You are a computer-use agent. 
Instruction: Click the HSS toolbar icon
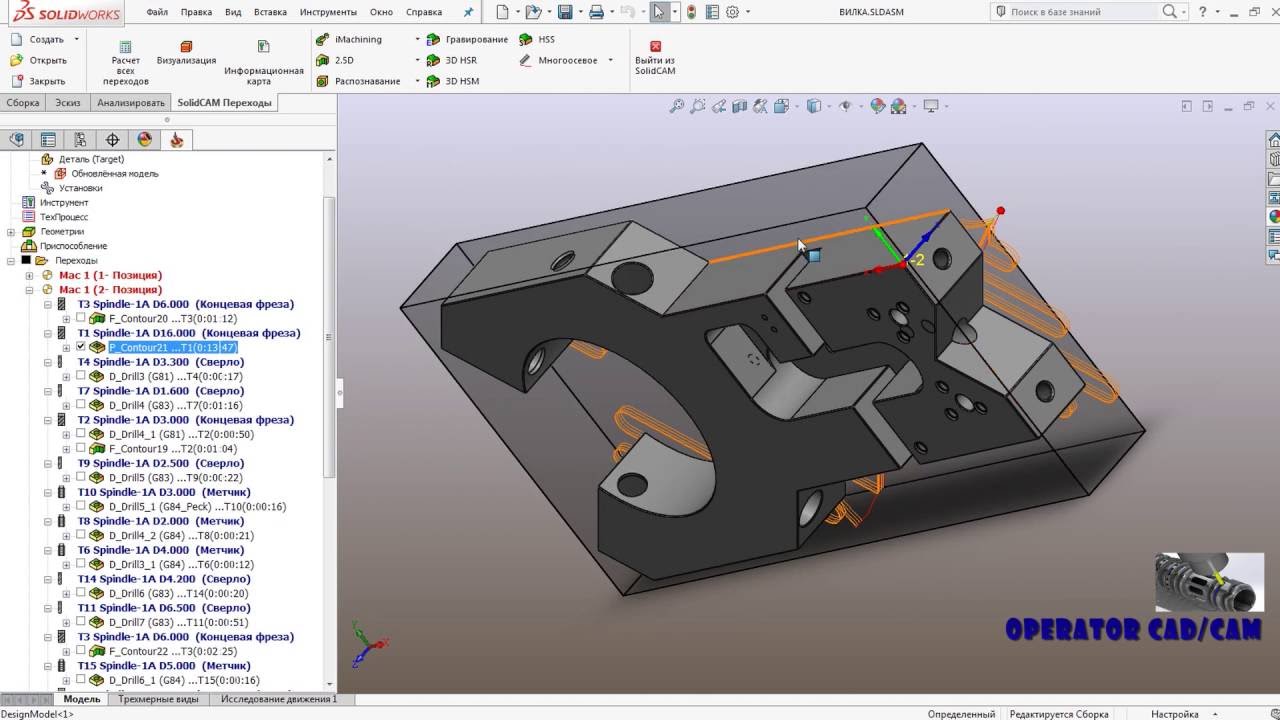[525, 40]
